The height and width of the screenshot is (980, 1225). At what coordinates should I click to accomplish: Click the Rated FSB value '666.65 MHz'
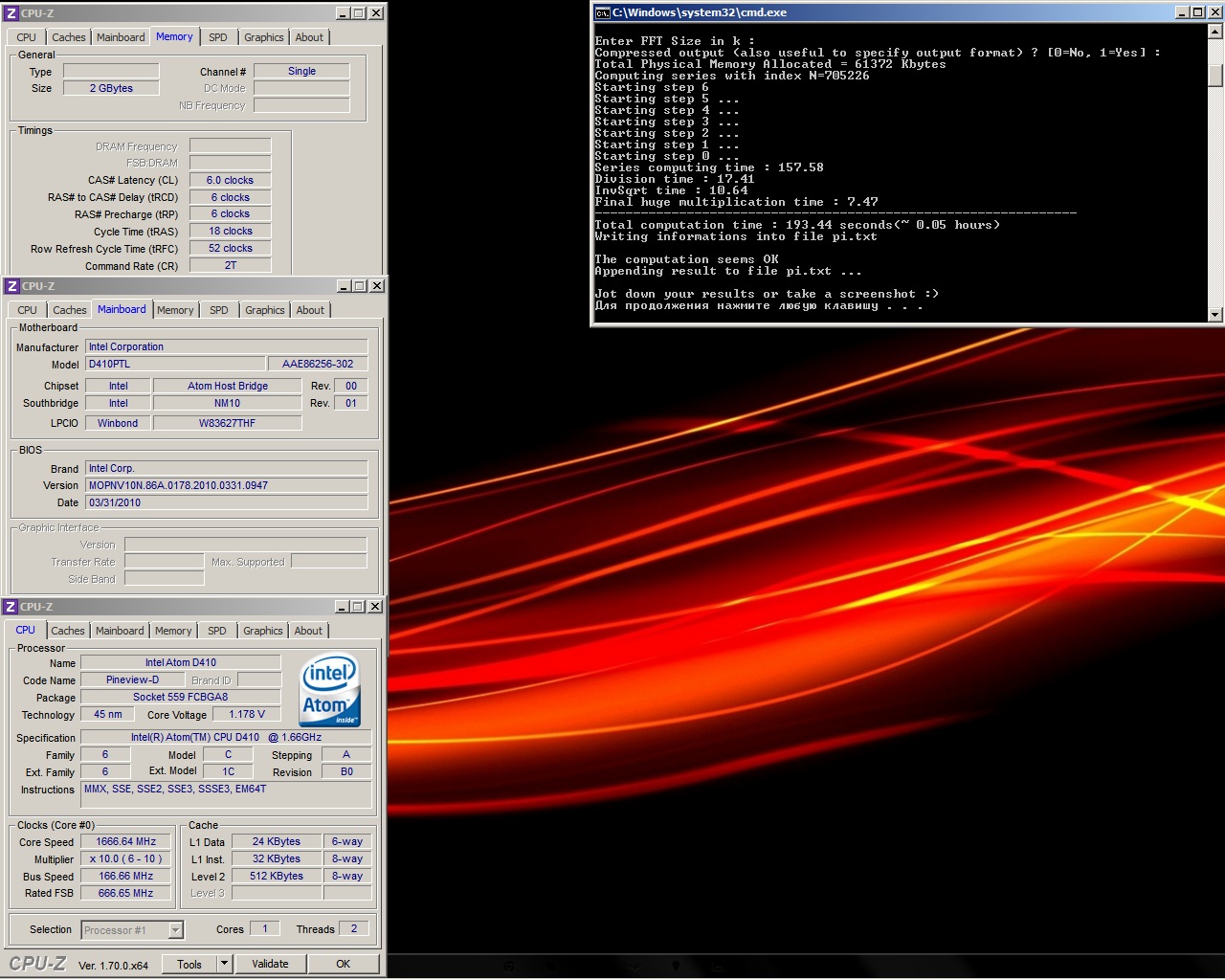[126, 893]
